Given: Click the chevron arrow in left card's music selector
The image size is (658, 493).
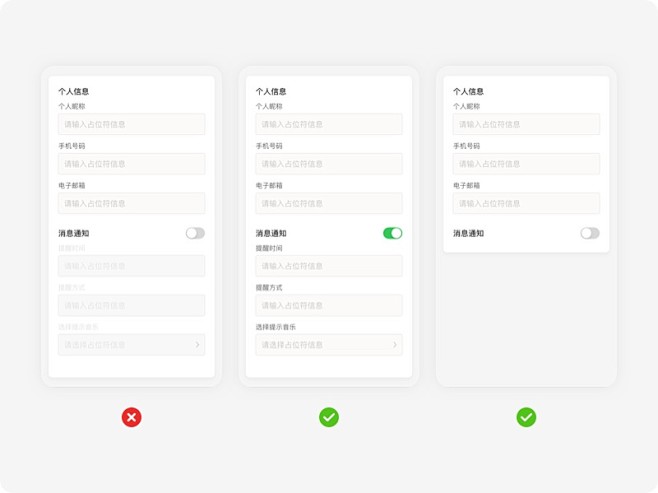Looking at the screenshot, I should tap(197, 345).
